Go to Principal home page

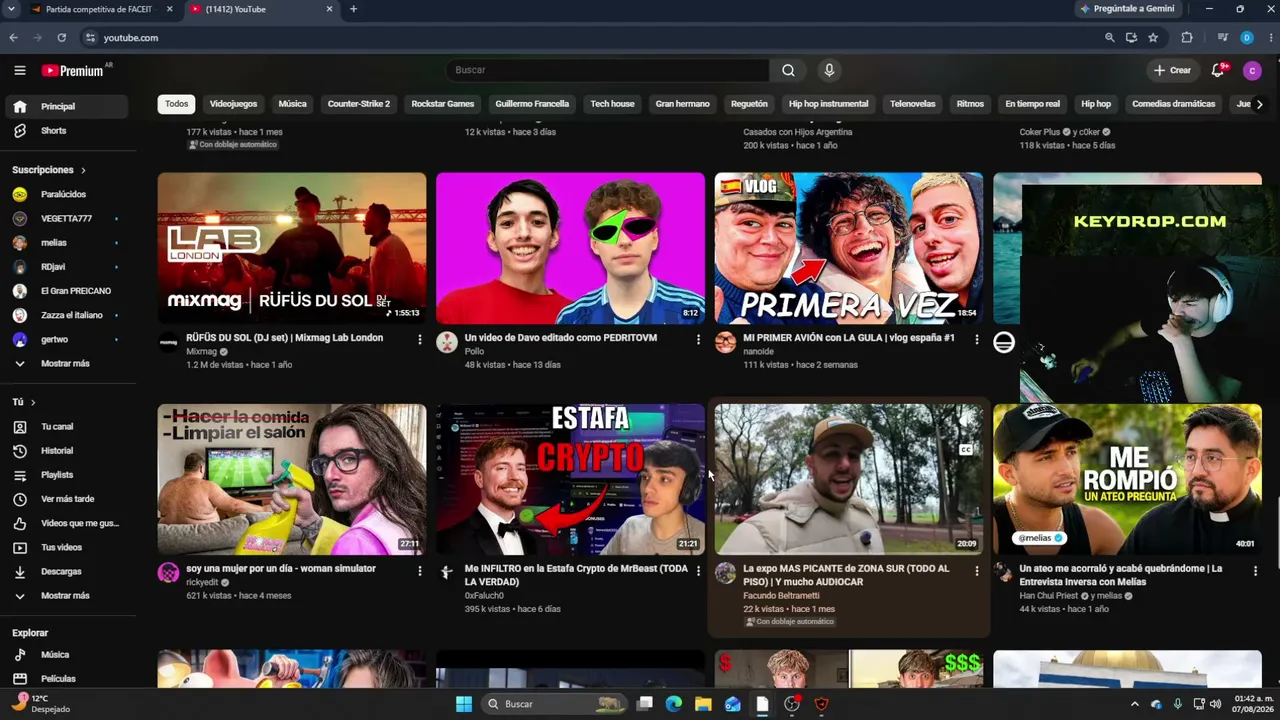coord(66,106)
